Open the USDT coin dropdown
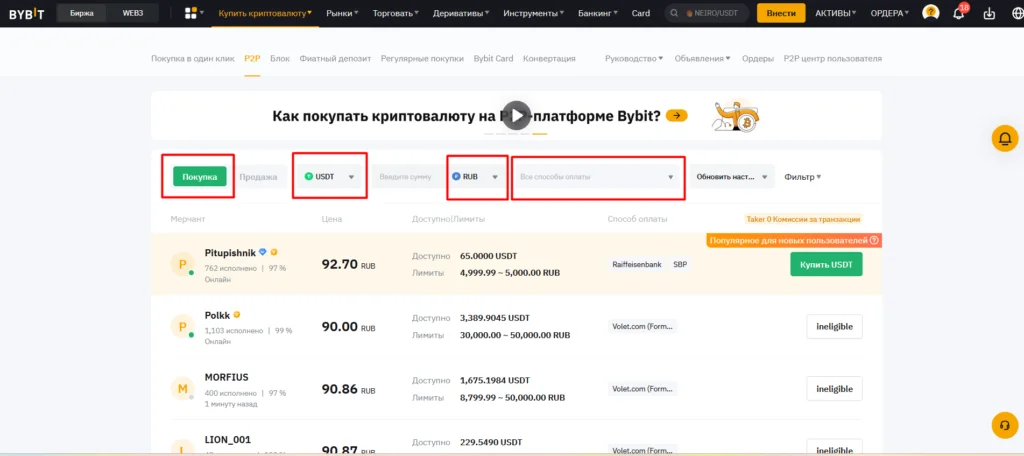 [330, 176]
